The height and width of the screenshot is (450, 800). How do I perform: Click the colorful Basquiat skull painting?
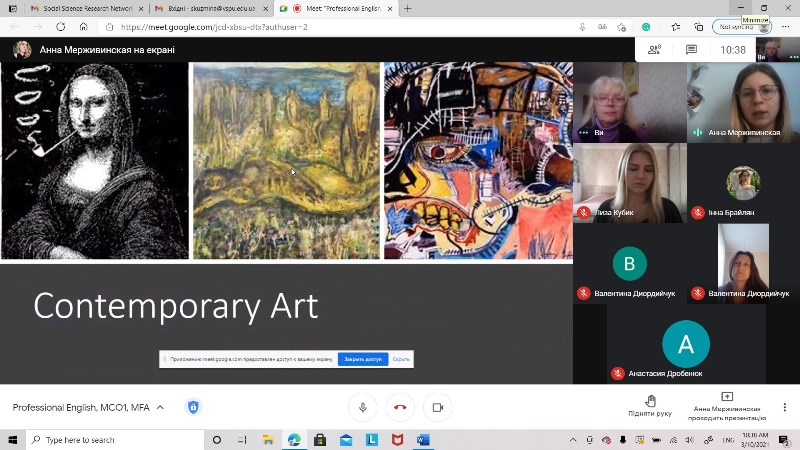[479, 161]
